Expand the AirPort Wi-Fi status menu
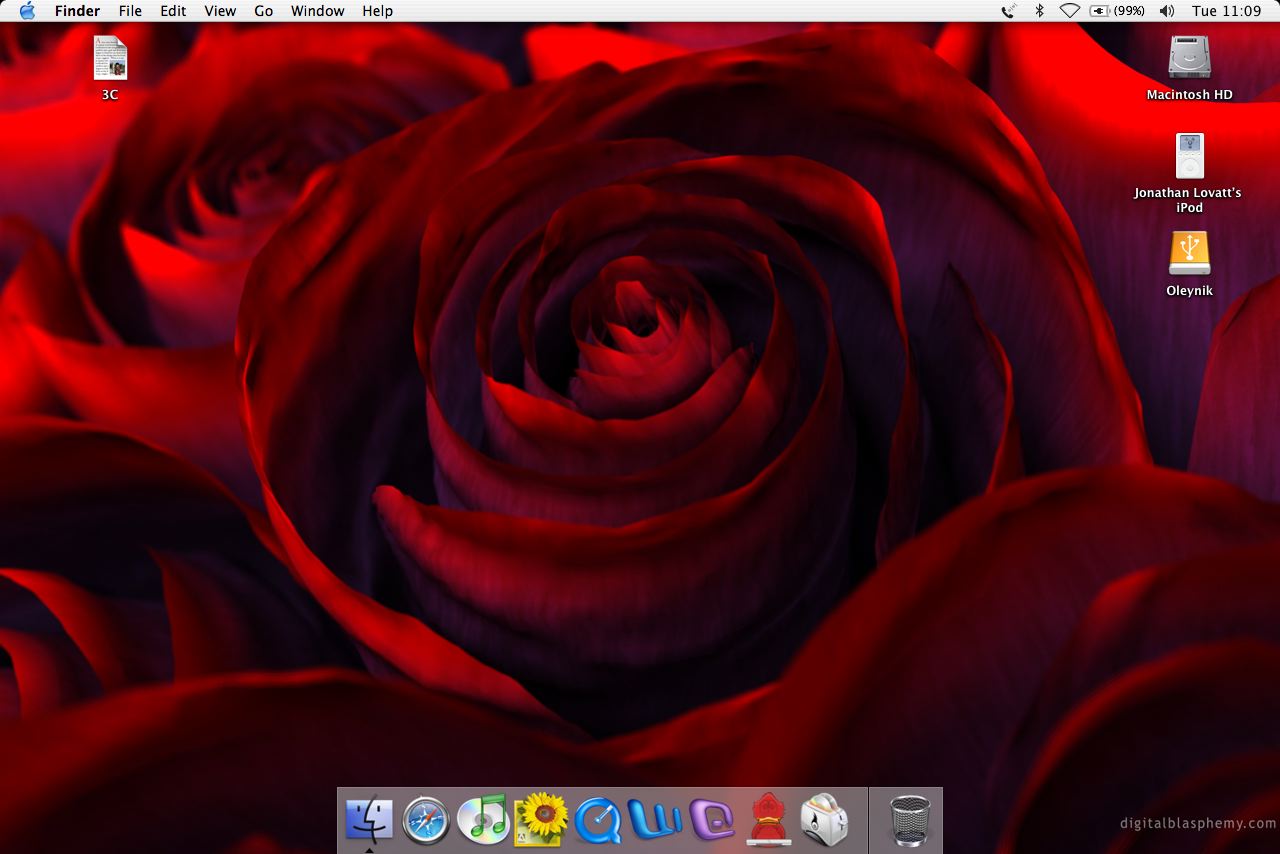 1069,11
